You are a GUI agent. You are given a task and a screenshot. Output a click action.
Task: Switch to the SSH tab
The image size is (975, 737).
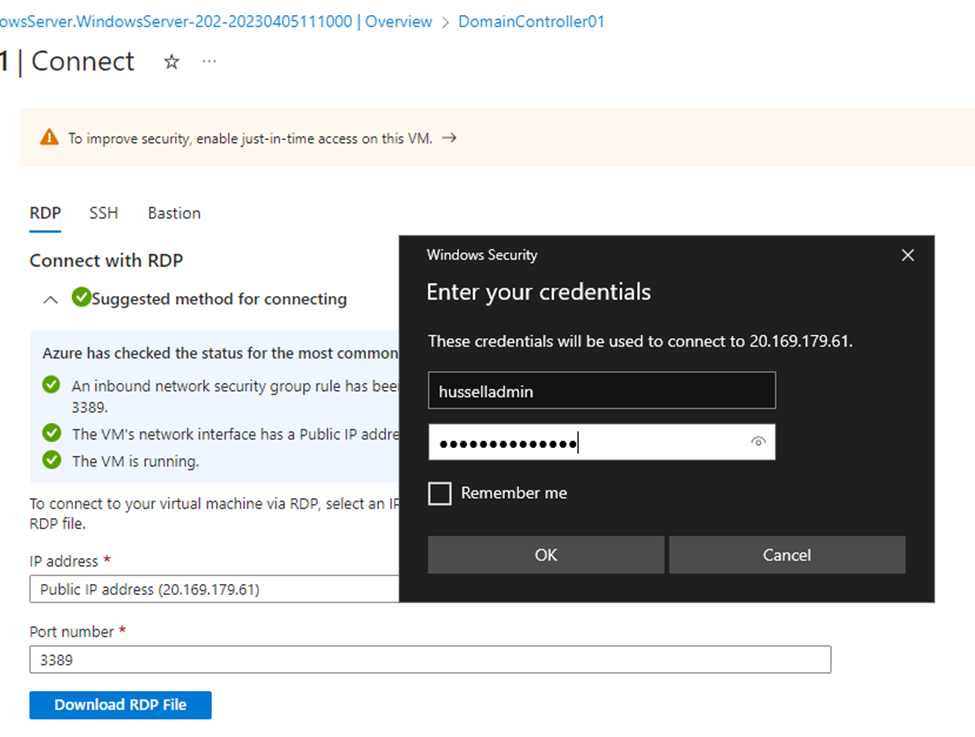[x=103, y=213]
